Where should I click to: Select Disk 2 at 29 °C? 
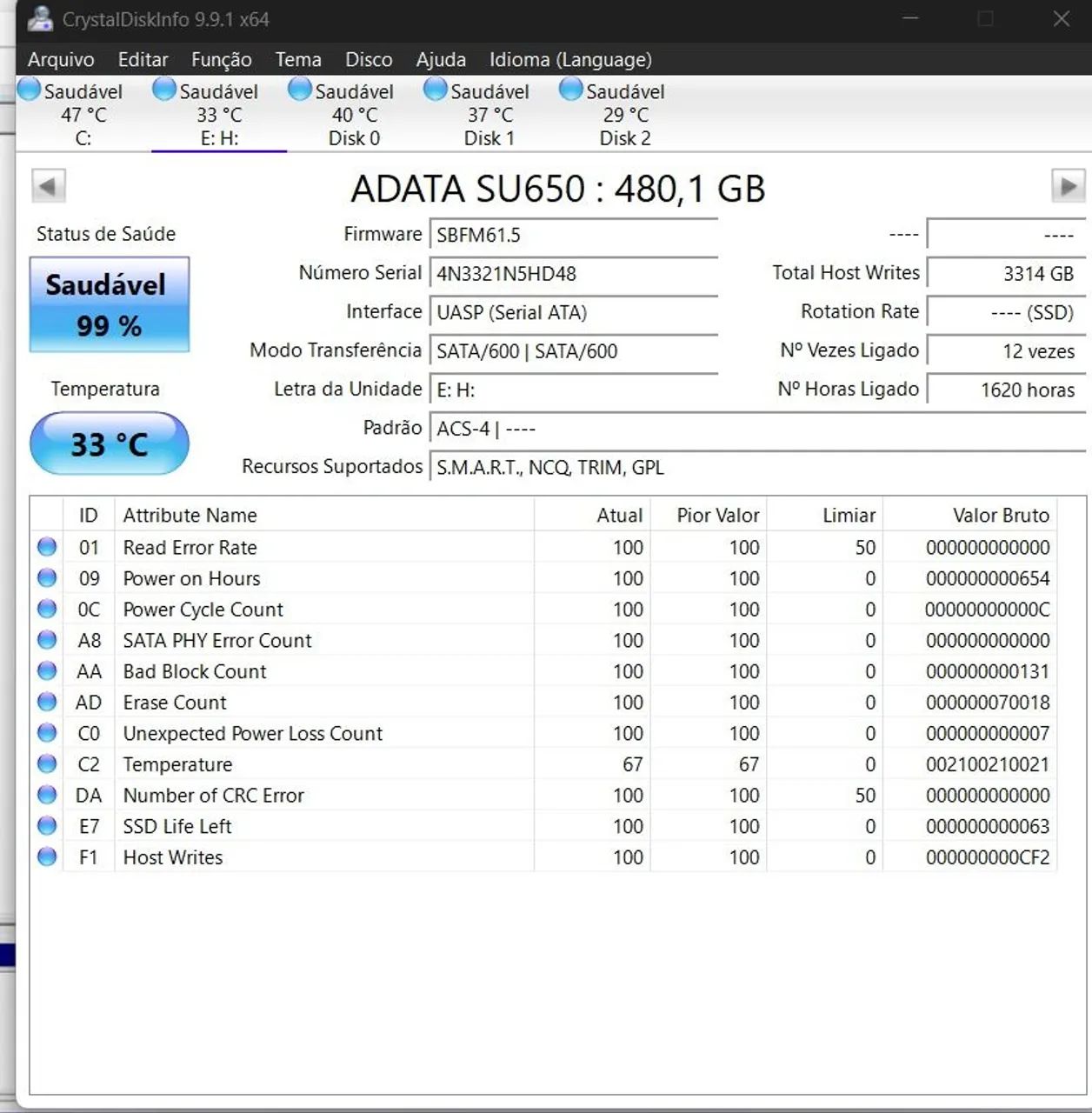tap(625, 114)
